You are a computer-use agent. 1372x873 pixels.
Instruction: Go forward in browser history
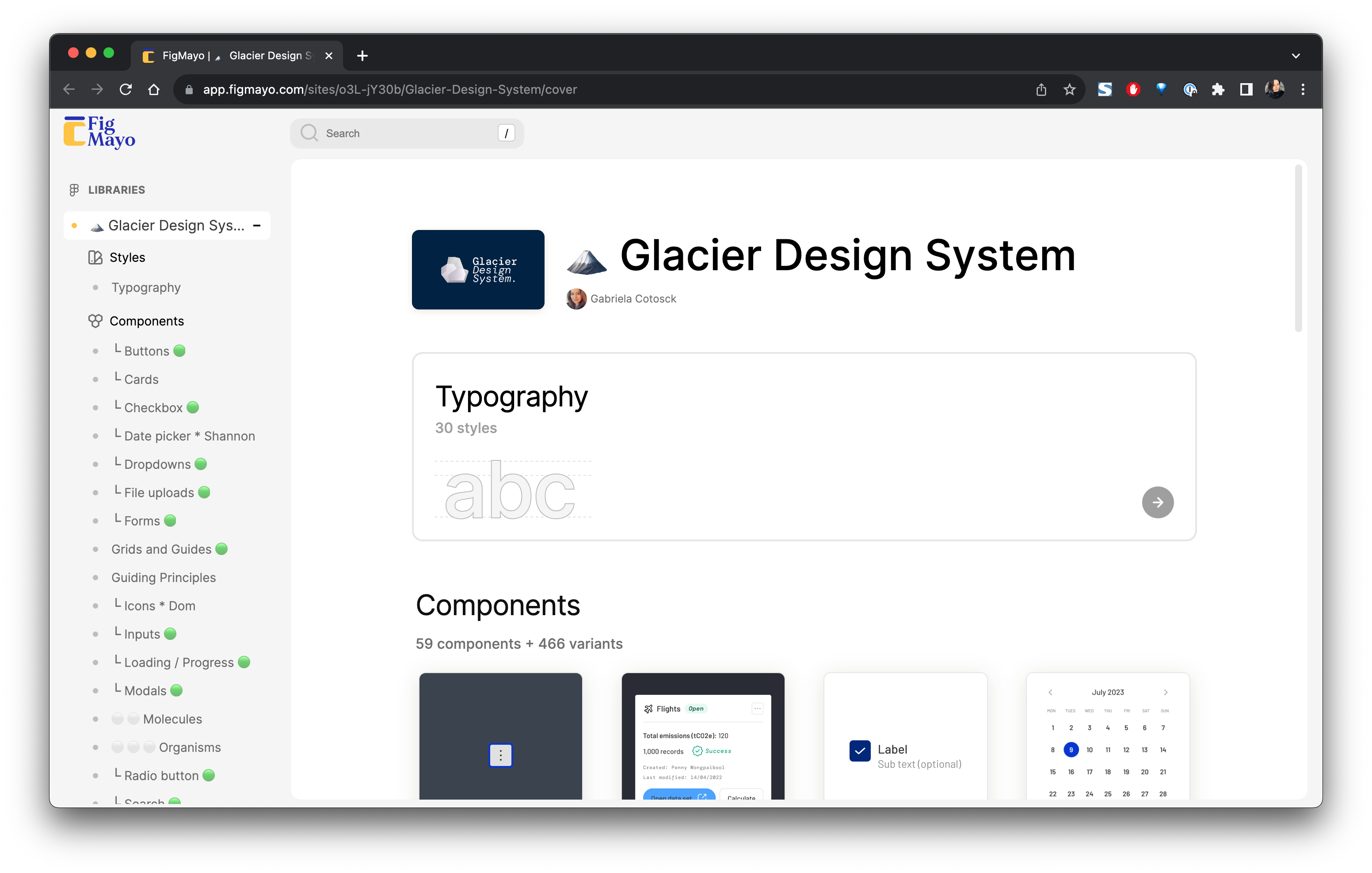point(97,89)
